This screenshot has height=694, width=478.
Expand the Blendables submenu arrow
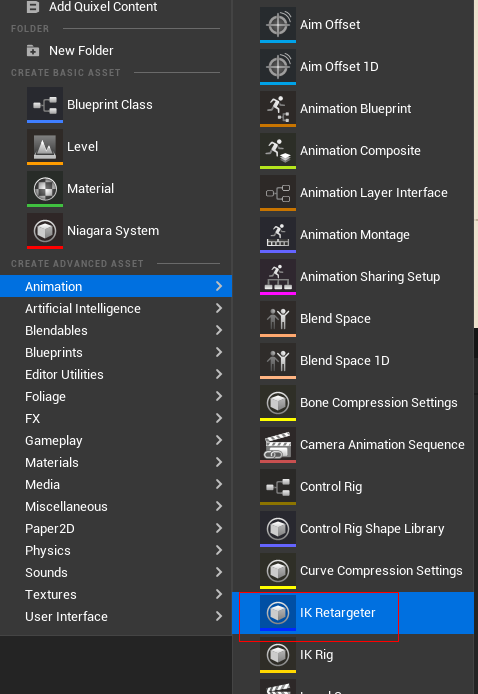[219, 330]
